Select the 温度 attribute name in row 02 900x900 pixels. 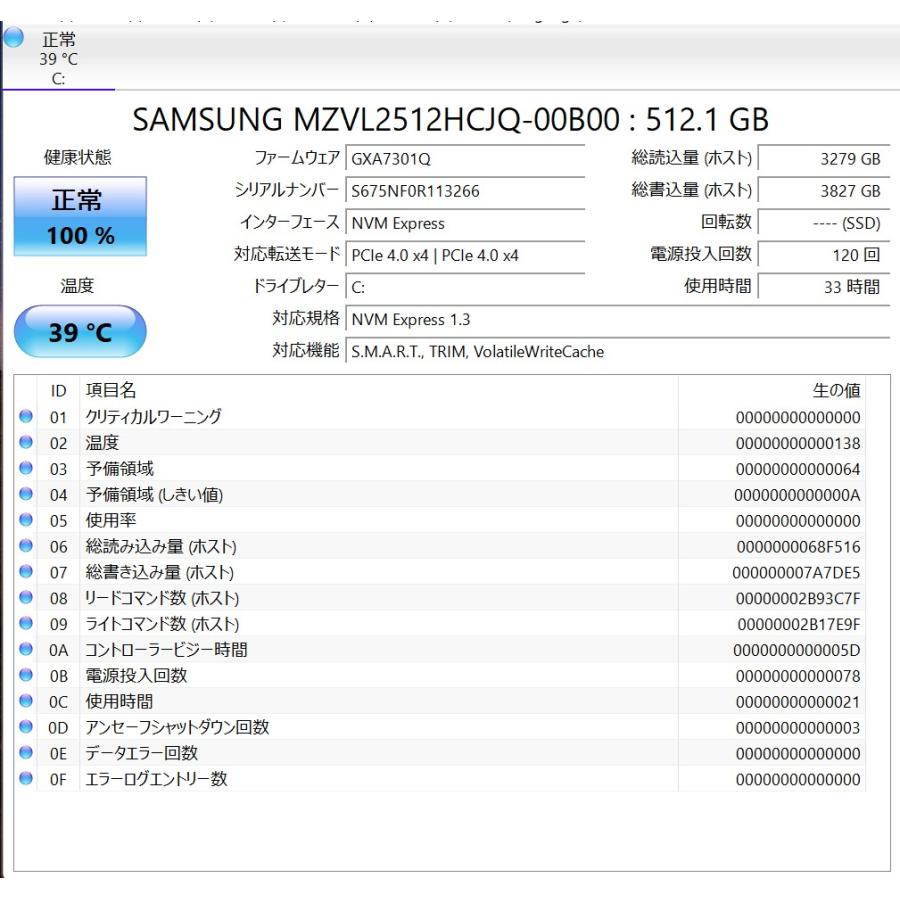pos(102,443)
